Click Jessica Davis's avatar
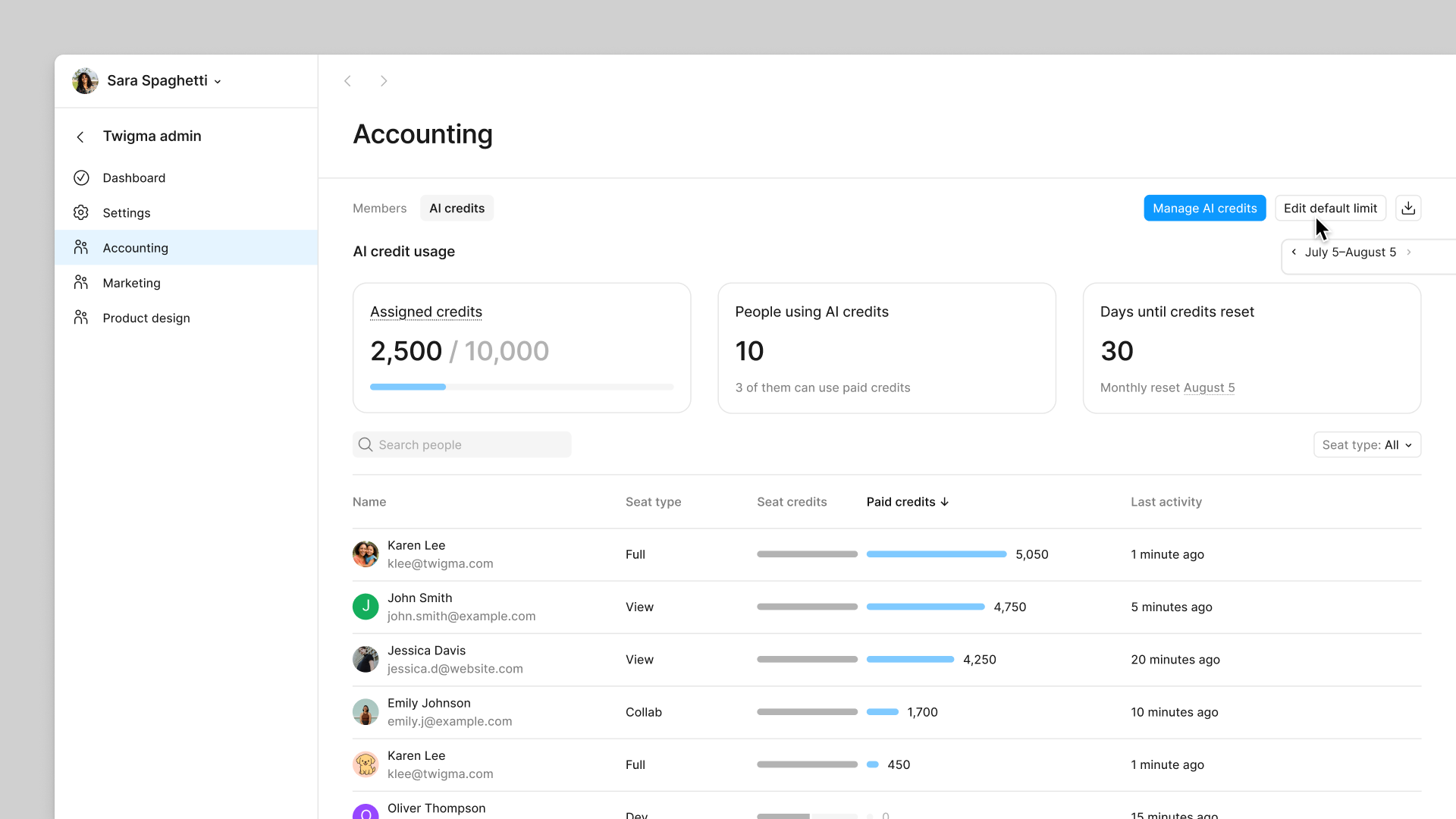The image size is (1456, 819). [366, 659]
